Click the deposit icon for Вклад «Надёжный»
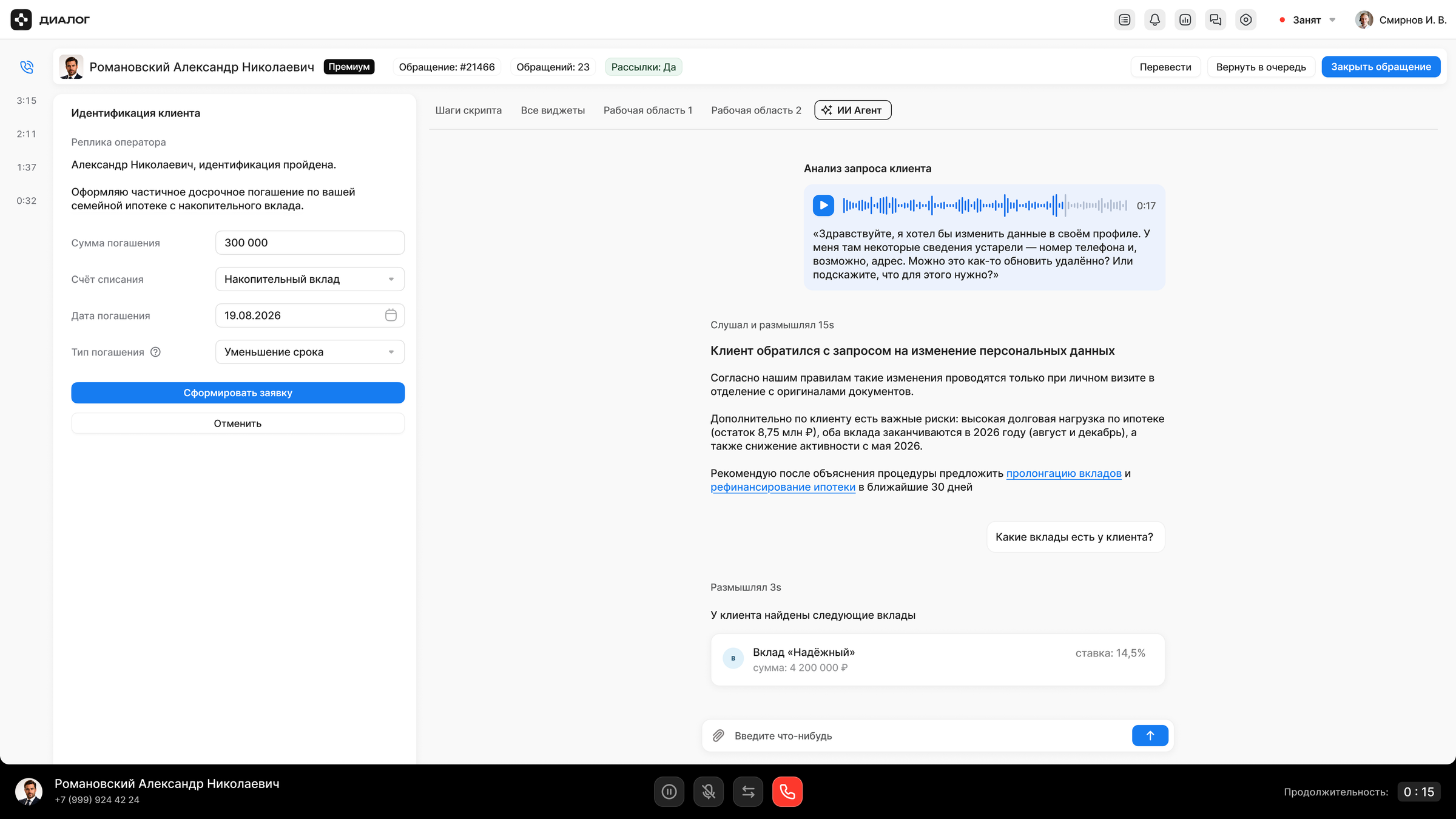 click(x=733, y=658)
